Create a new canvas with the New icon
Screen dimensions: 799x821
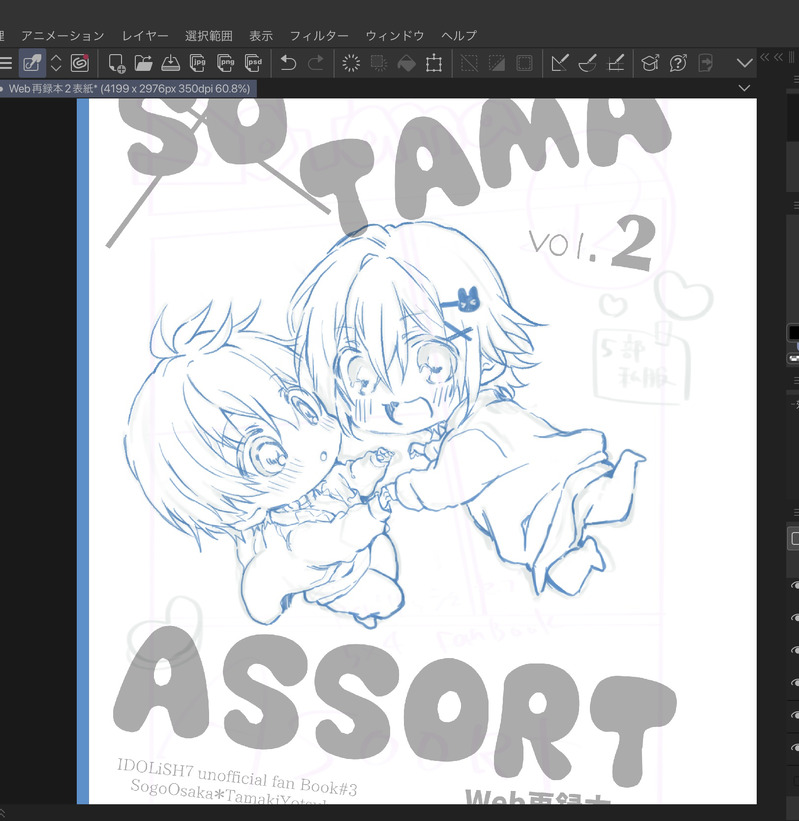[116, 63]
